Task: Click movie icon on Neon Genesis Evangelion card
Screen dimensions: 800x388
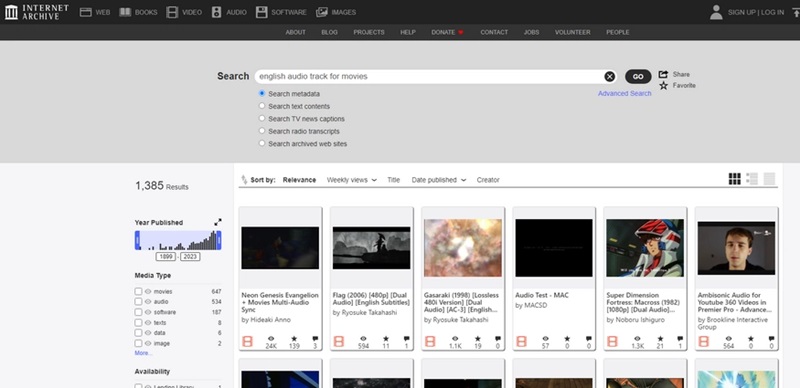Action: pos(247,342)
